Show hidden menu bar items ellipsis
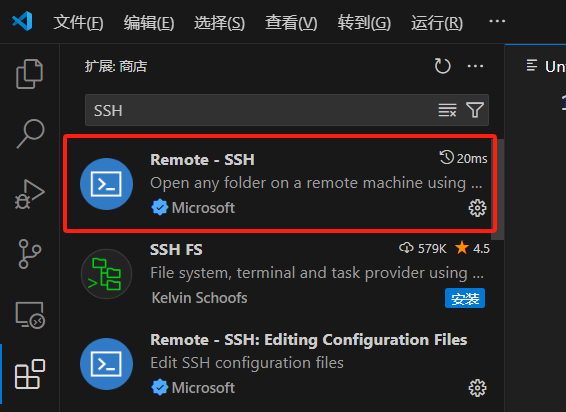This screenshot has height=412, width=566. click(x=497, y=21)
